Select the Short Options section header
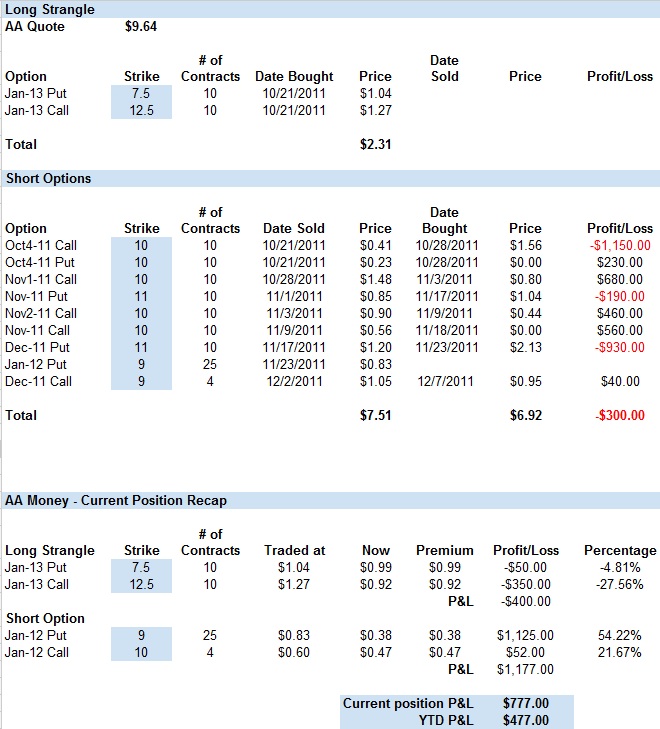This screenshot has width=660, height=729. click(x=49, y=178)
